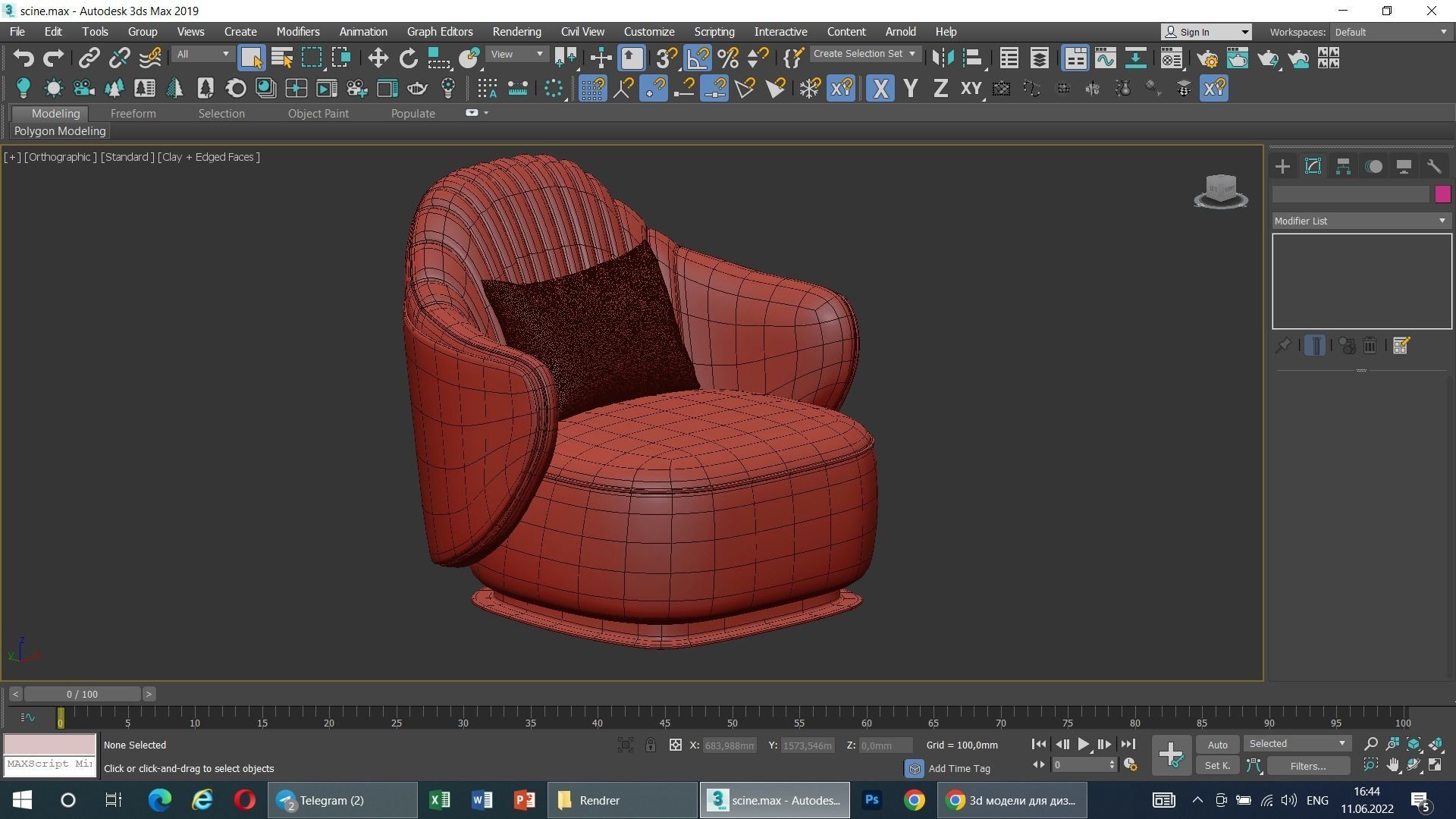
Task: Select the Select and Link tool
Action: tap(89, 58)
